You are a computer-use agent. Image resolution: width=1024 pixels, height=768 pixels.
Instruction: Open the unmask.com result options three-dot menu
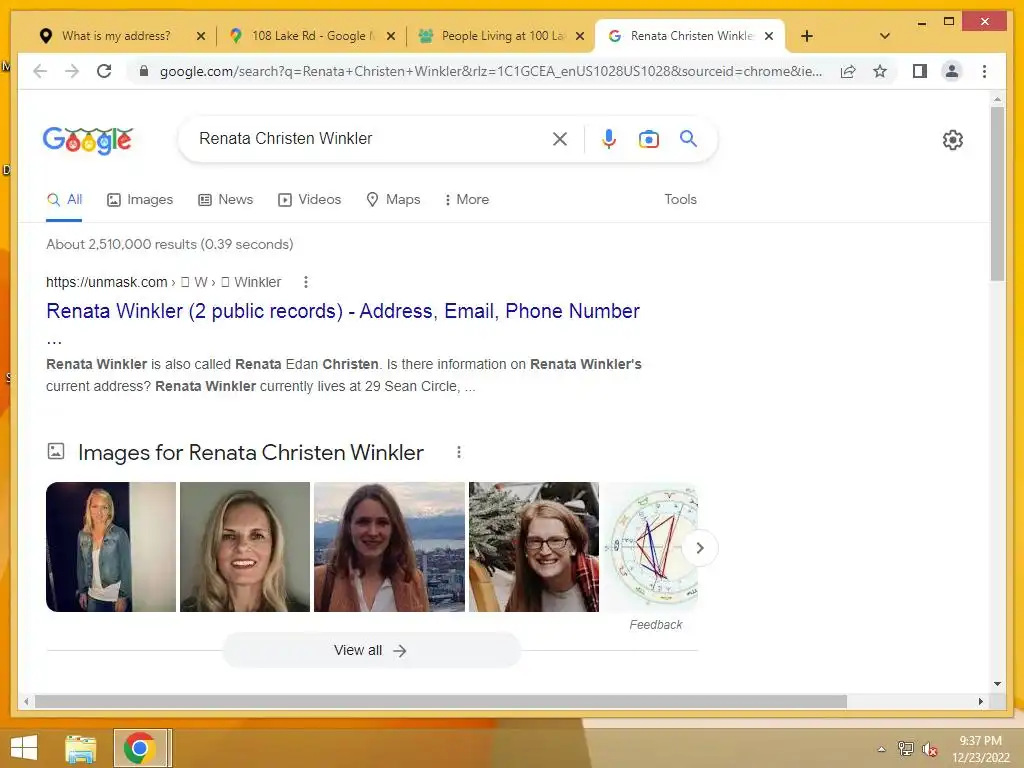click(306, 282)
